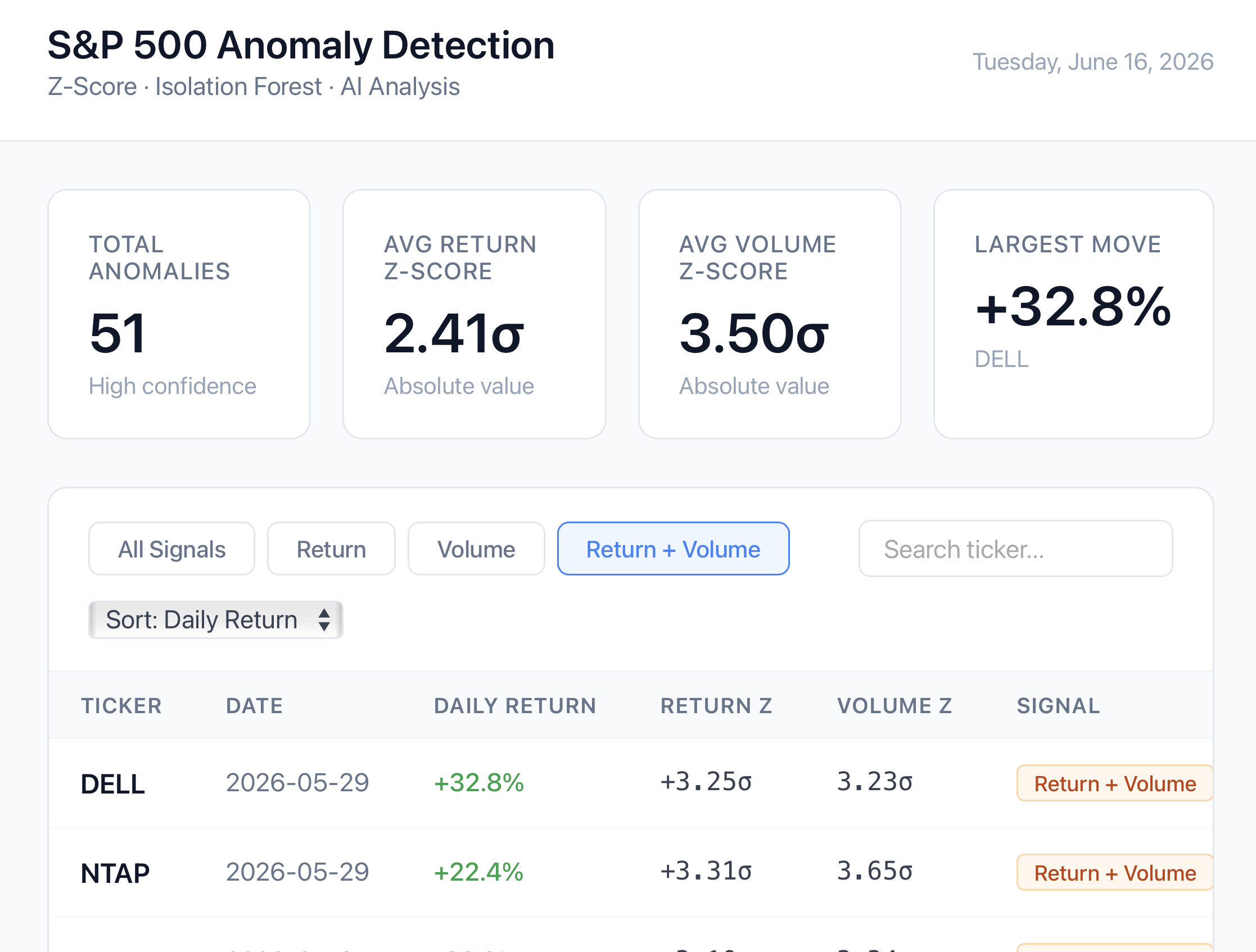This screenshot has width=1256, height=952.
Task: Click the Largest Move DELL card
Action: (1073, 314)
